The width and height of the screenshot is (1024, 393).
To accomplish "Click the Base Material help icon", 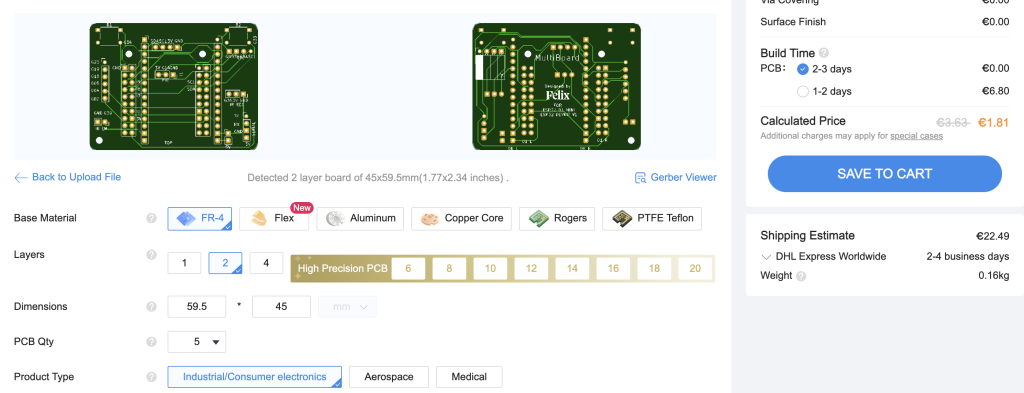I will (x=152, y=219).
